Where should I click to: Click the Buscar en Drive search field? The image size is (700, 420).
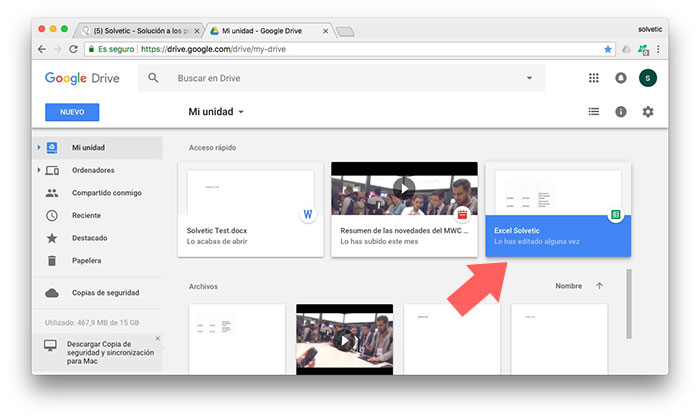[342, 78]
